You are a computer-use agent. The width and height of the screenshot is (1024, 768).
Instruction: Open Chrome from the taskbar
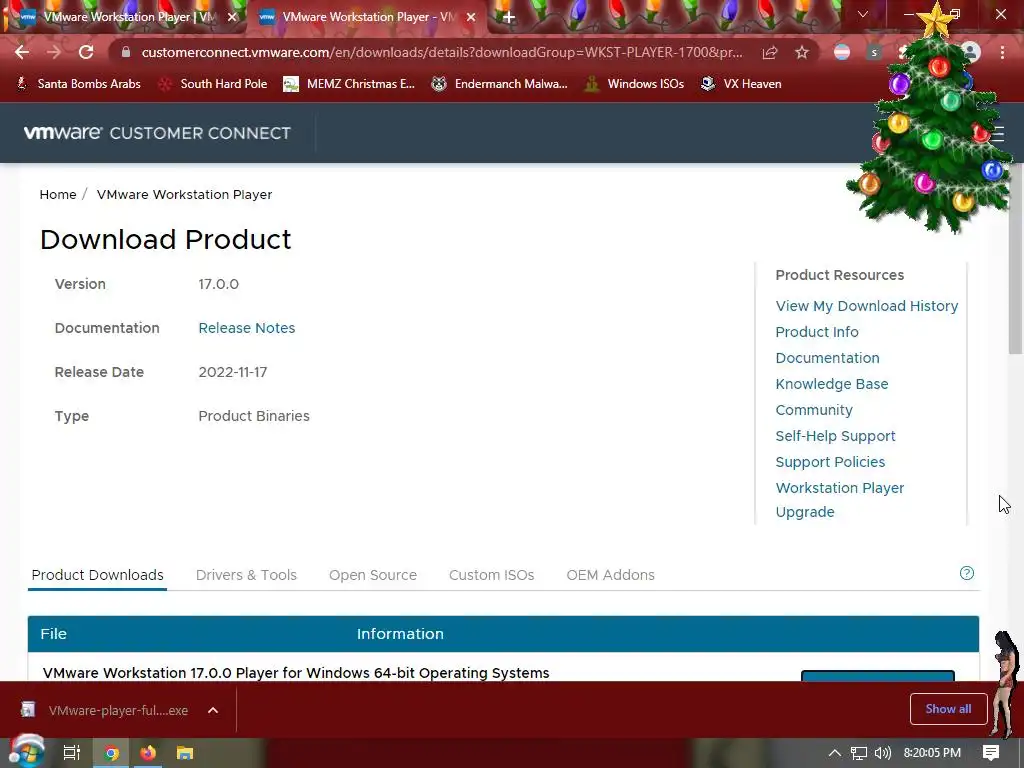click(111, 753)
